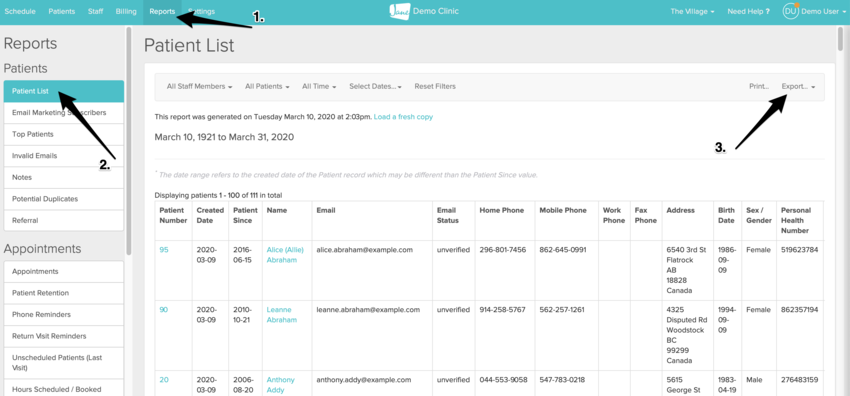This screenshot has width=850, height=396.
Task: Expand All Patients filter dropdown
Action: click(267, 86)
